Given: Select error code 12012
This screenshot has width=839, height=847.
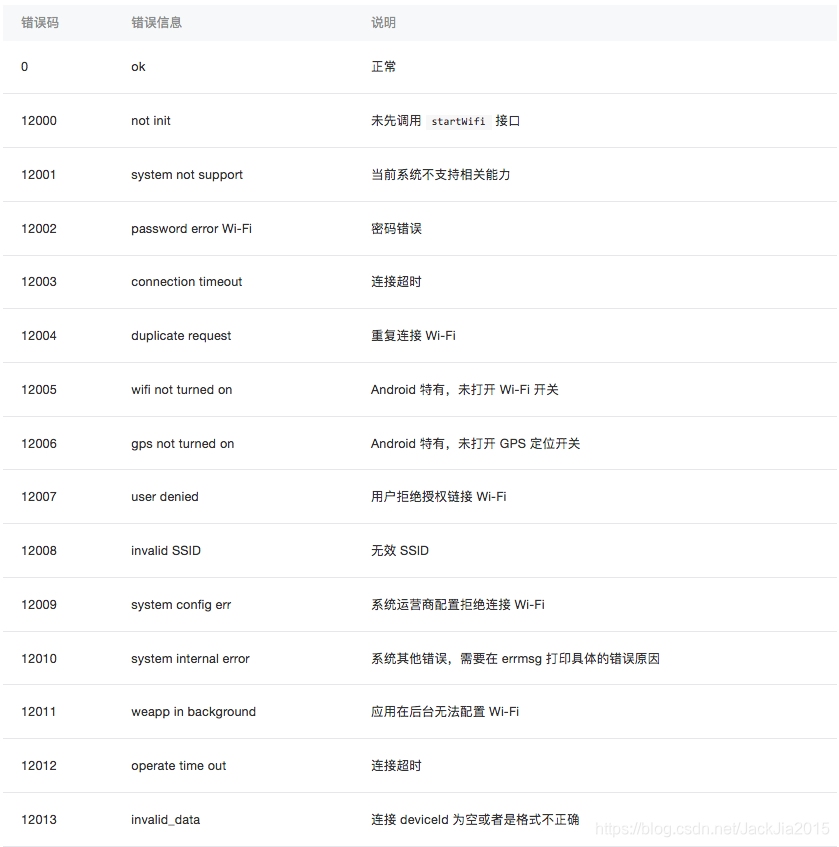Looking at the screenshot, I should pos(39,766).
